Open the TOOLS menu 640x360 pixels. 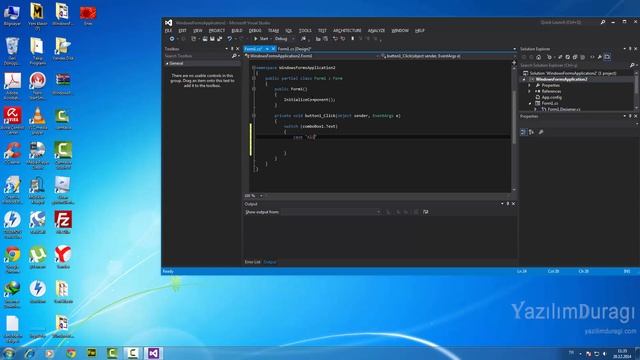tap(305, 31)
